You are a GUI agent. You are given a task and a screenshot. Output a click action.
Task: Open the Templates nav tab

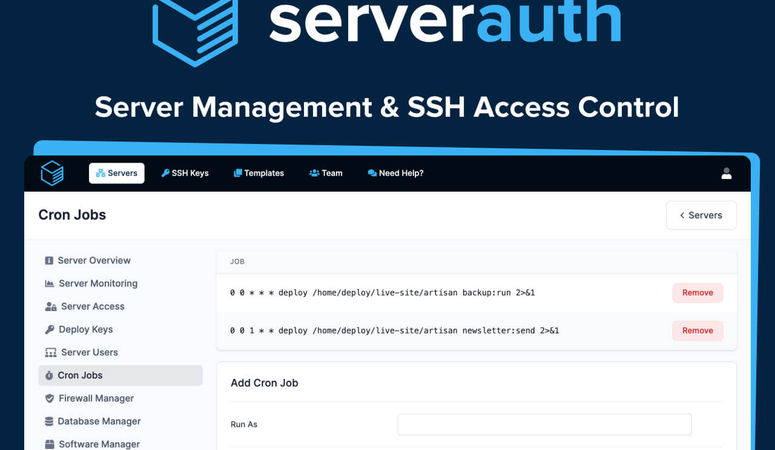pos(258,173)
